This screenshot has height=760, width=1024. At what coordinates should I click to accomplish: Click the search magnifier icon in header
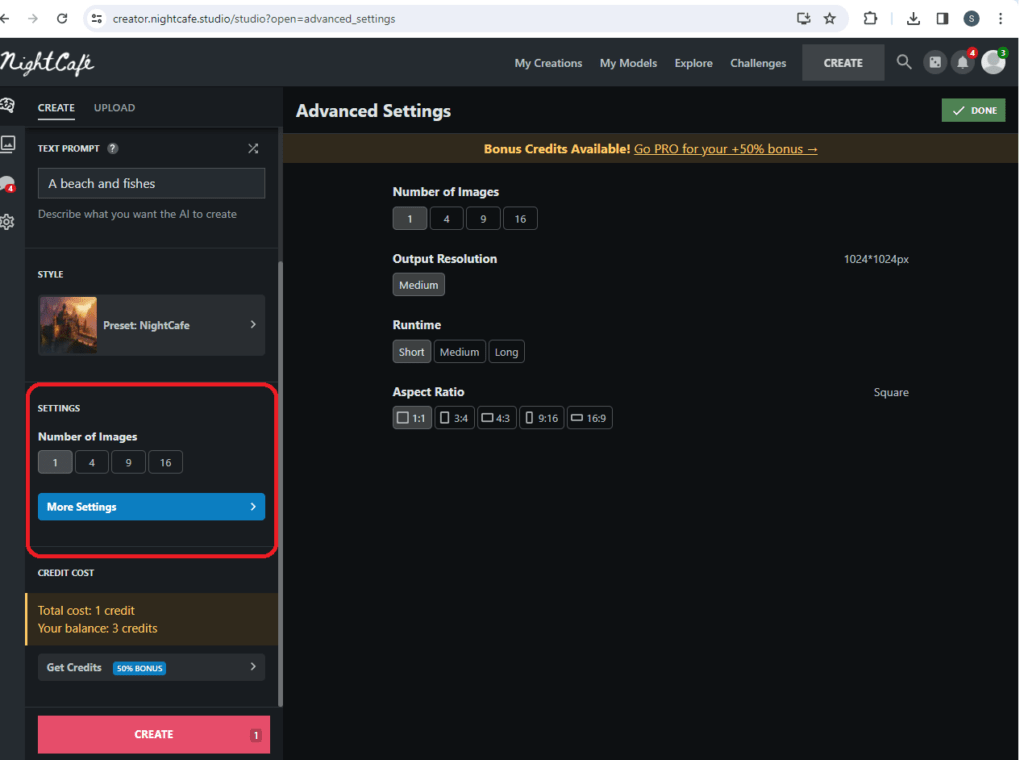[x=904, y=63]
